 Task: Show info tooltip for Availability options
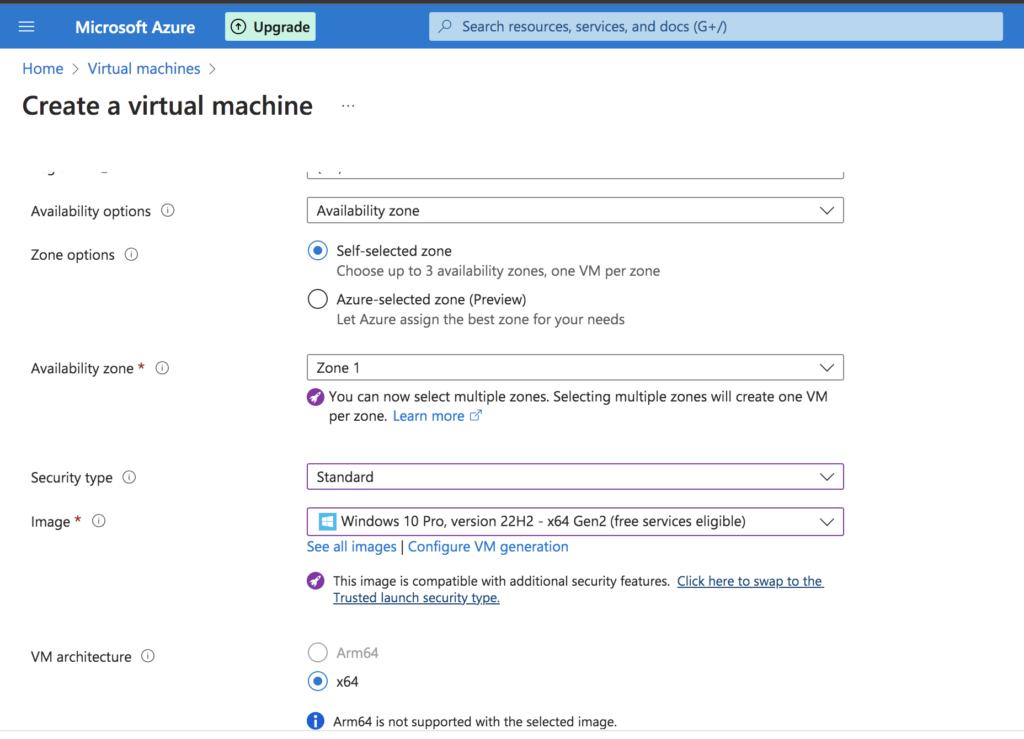(x=168, y=211)
